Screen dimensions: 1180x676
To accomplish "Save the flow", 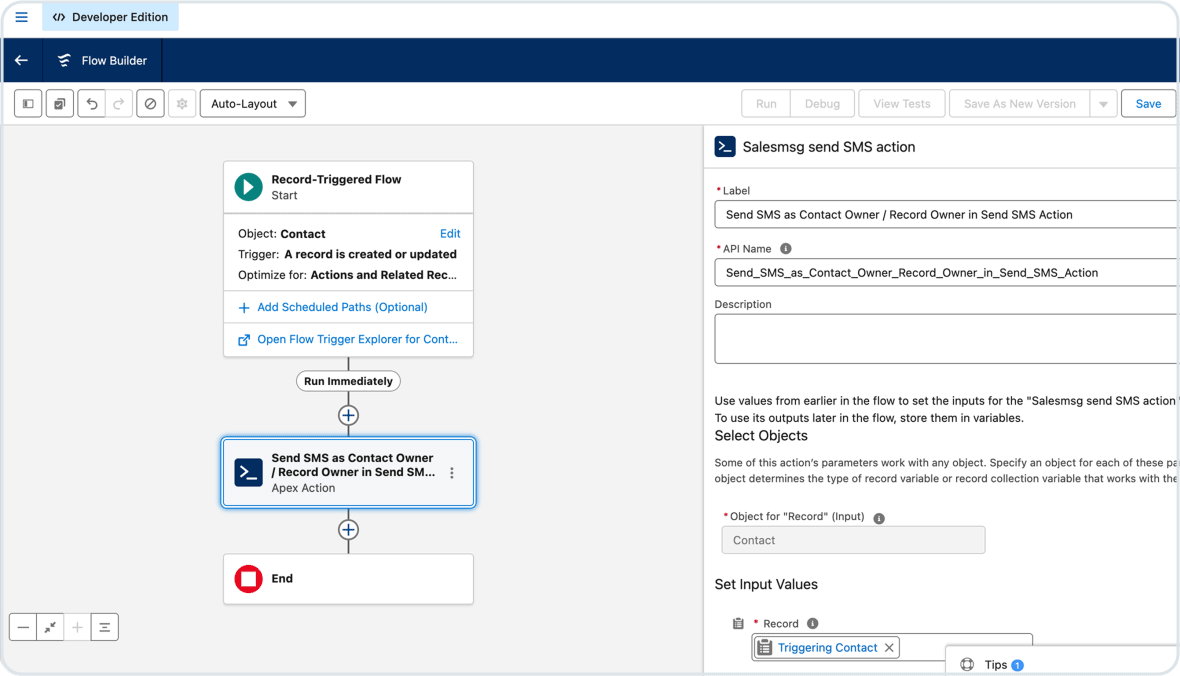I will coord(1148,104).
